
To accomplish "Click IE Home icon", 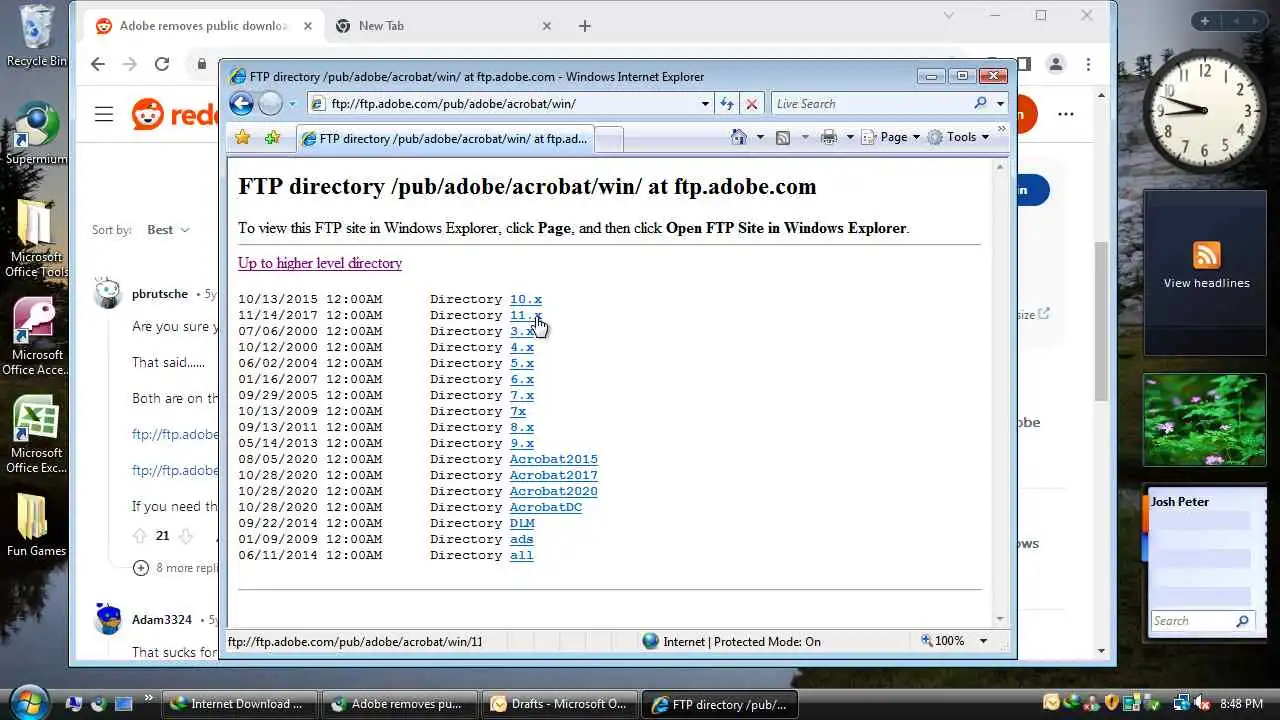I will pos(739,137).
